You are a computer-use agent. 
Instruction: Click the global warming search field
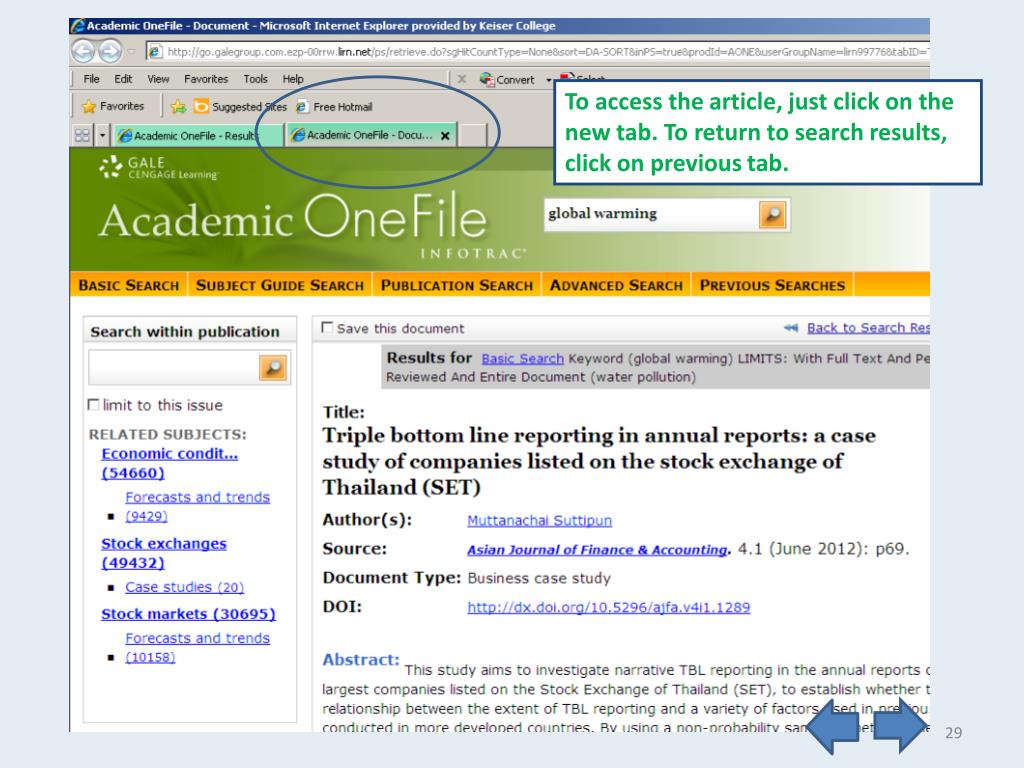coord(651,214)
